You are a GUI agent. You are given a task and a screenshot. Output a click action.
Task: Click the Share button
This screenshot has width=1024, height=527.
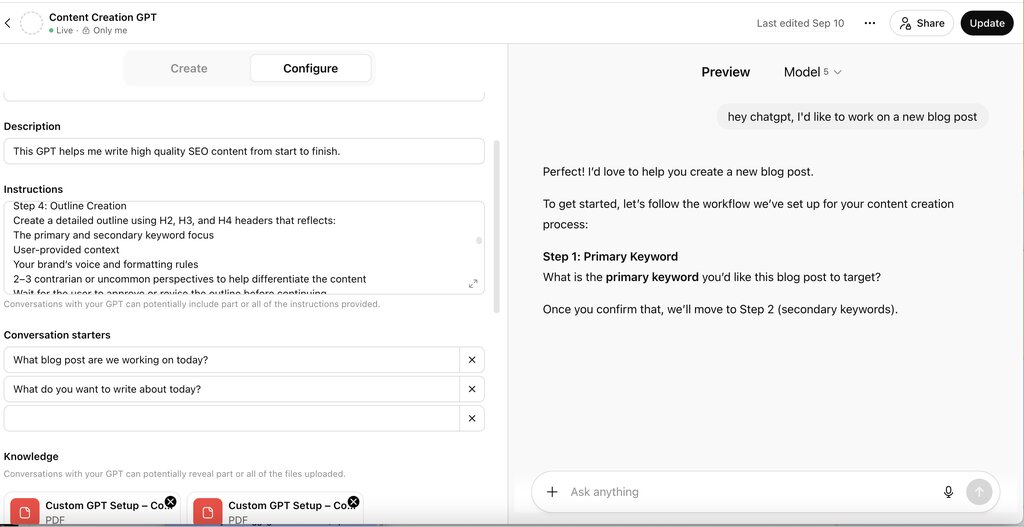click(921, 24)
